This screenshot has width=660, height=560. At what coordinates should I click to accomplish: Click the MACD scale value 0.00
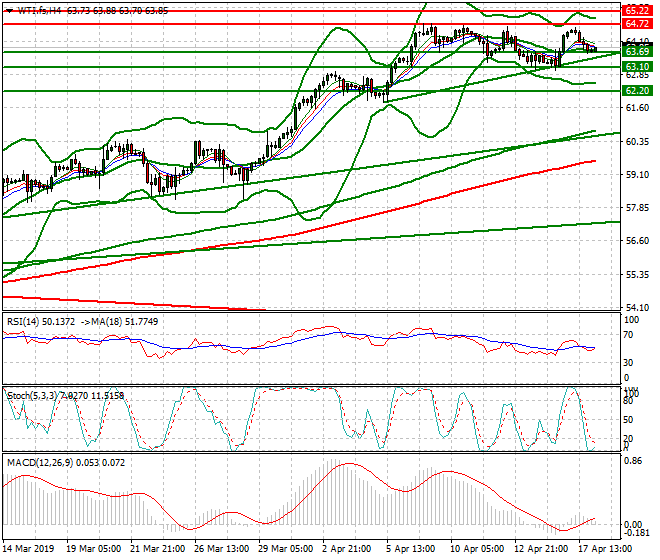(633, 525)
